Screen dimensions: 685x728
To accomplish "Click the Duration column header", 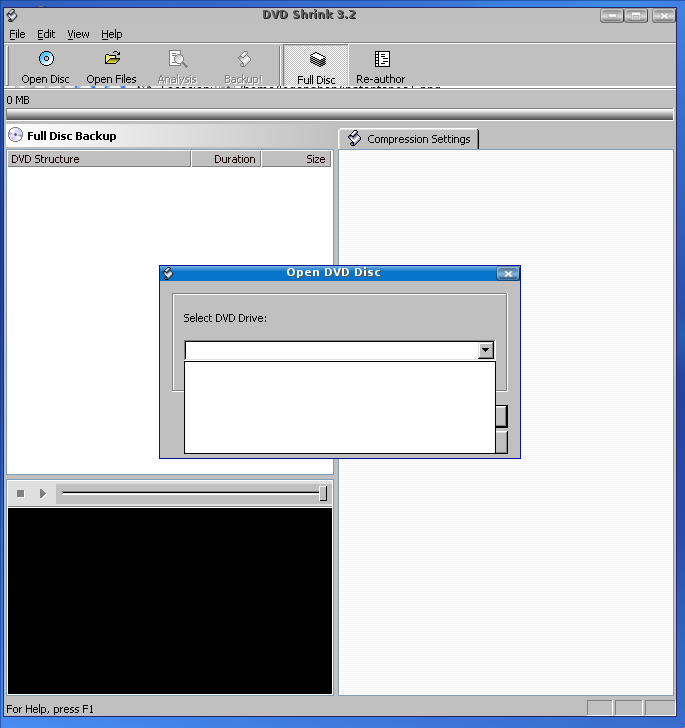I will coord(226,159).
